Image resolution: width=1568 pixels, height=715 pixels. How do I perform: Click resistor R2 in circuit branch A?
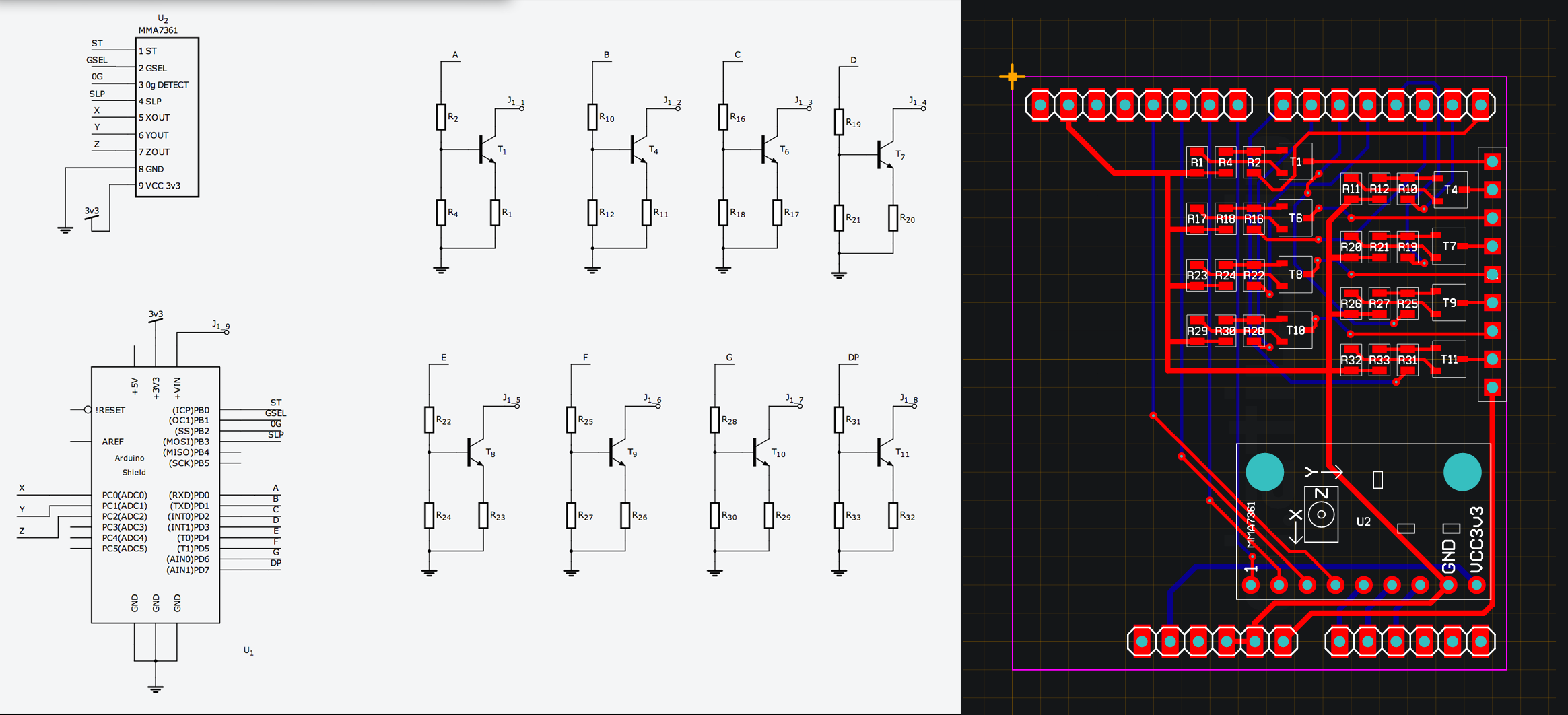tap(441, 116)
